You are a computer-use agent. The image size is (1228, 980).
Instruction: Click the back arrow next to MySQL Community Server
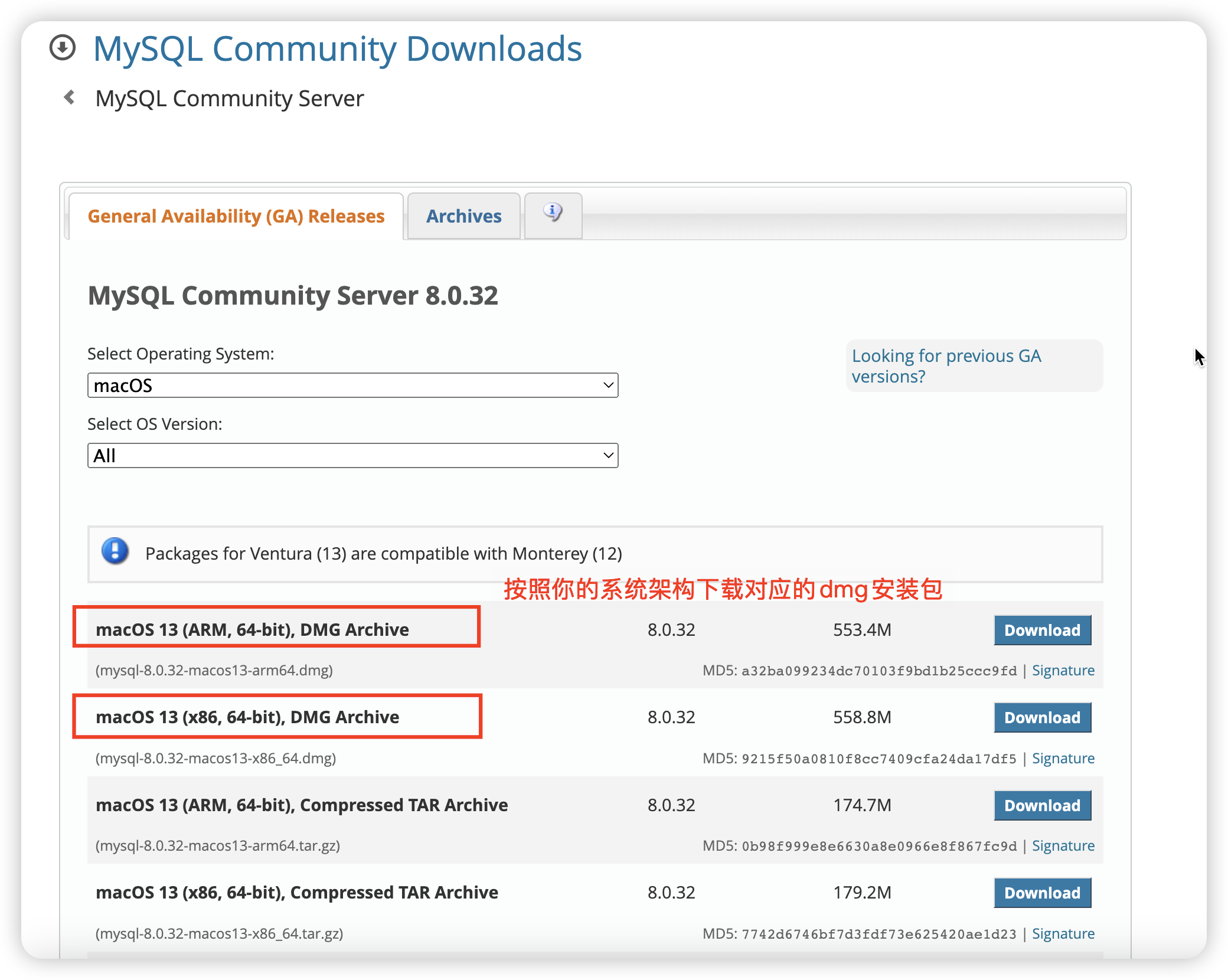(70, 97)
